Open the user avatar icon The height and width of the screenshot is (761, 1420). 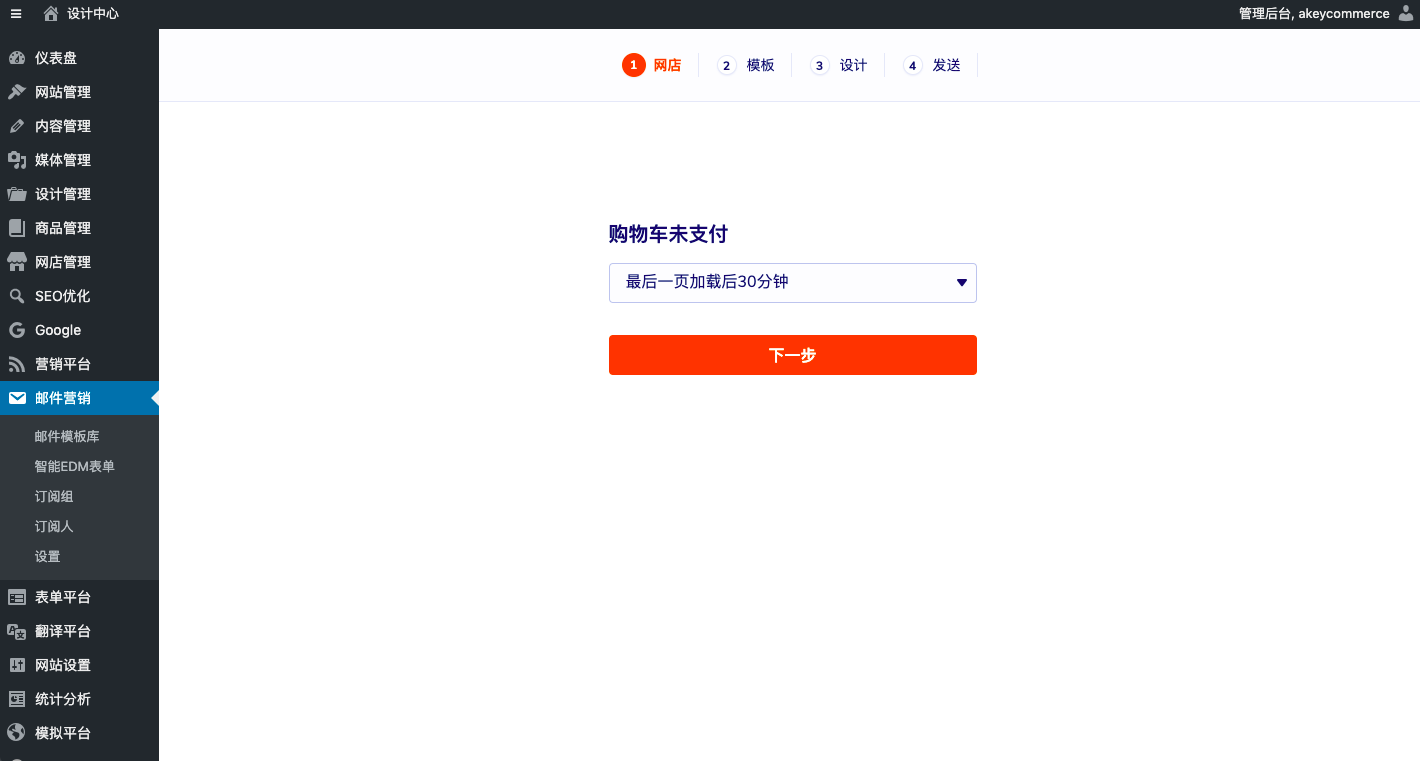(1406, 13)
